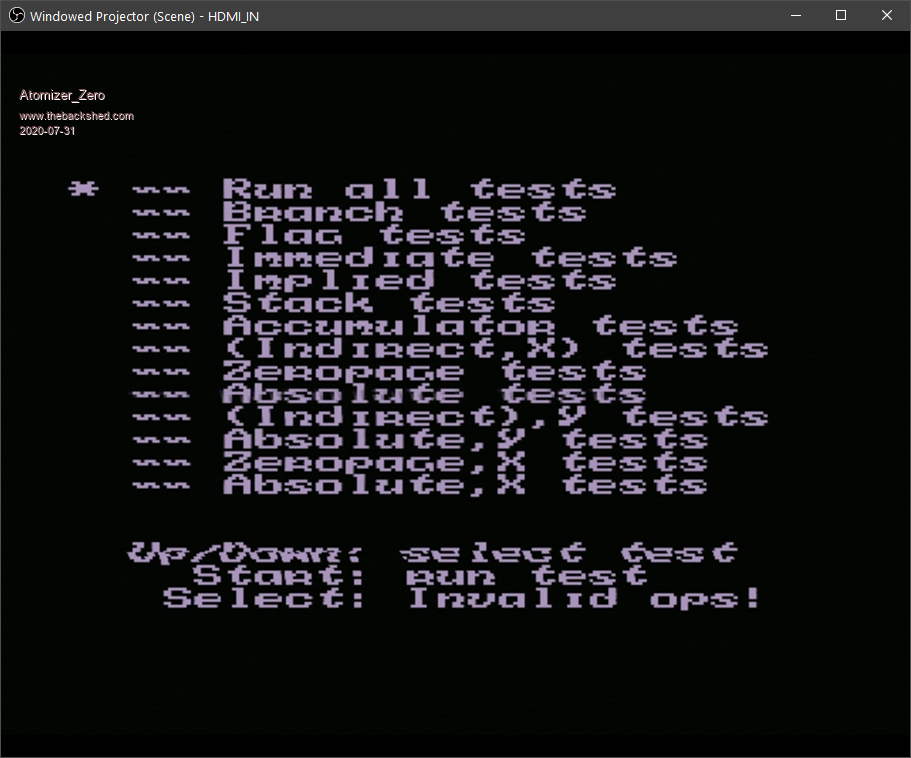Click the Atomizer_Zero username watermark

click(x=62, y=95)
